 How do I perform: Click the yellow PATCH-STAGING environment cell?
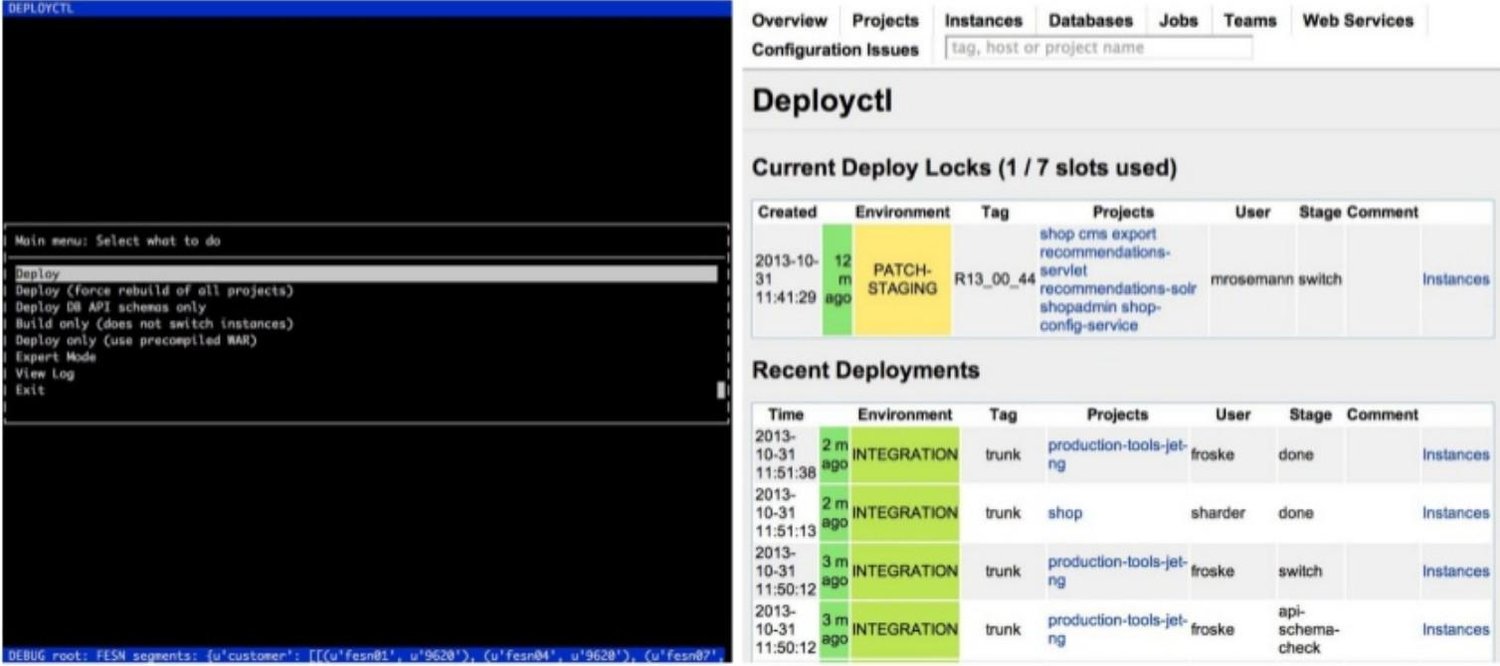902,280
